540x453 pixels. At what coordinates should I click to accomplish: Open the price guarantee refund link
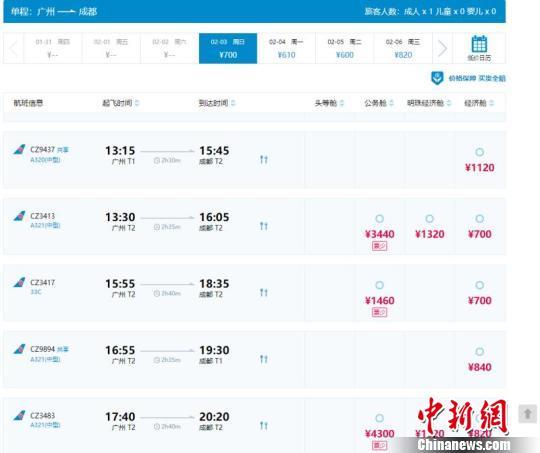pos(477,79)
